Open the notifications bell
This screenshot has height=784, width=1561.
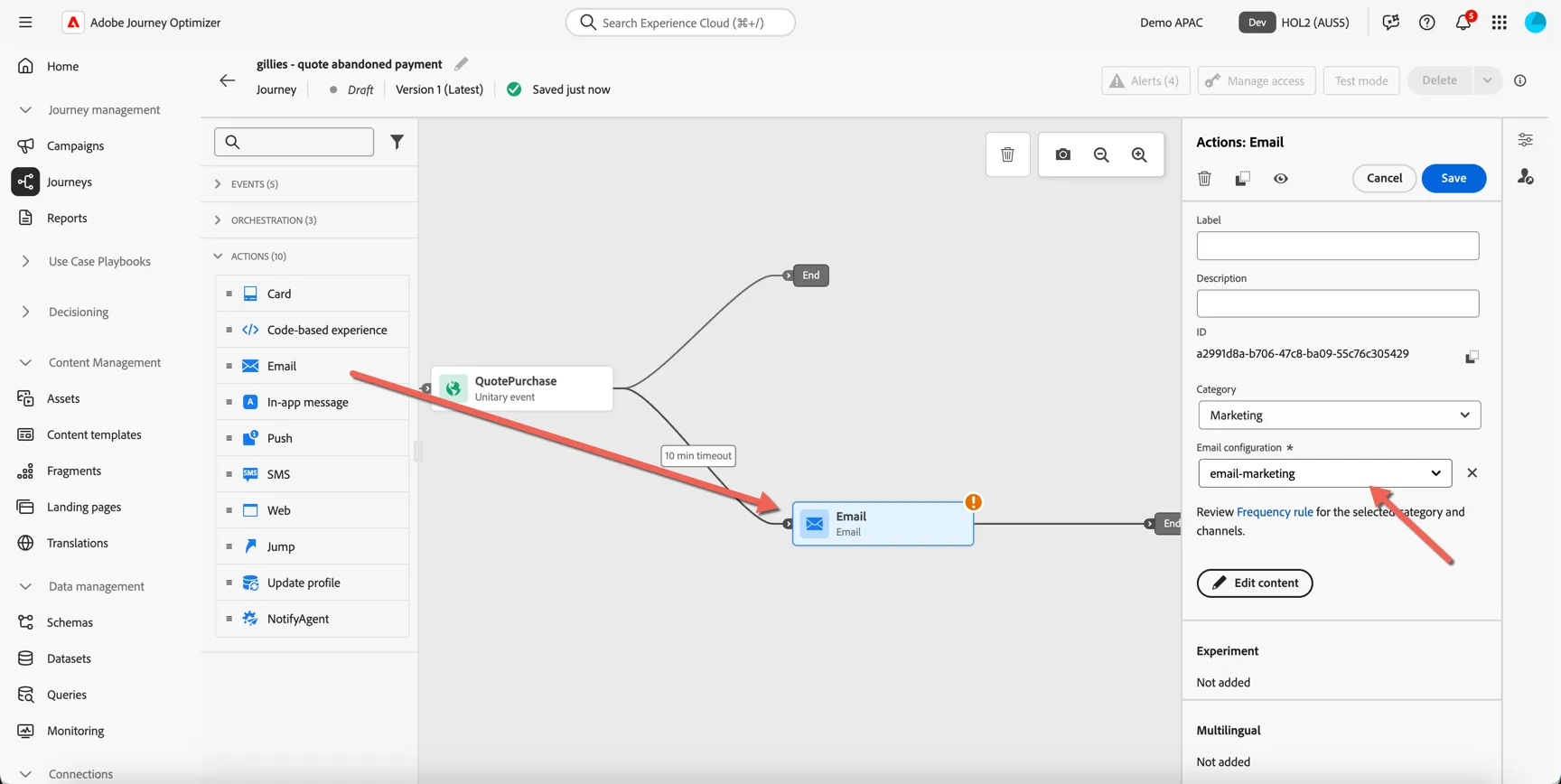(1463, 22)
